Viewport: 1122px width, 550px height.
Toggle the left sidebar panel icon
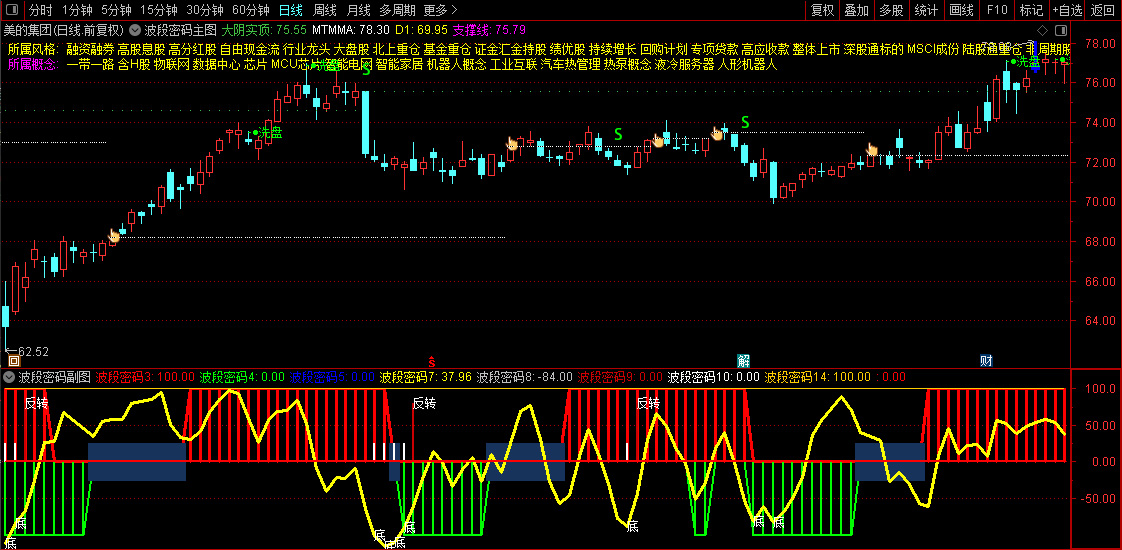(x=11, y=10)
